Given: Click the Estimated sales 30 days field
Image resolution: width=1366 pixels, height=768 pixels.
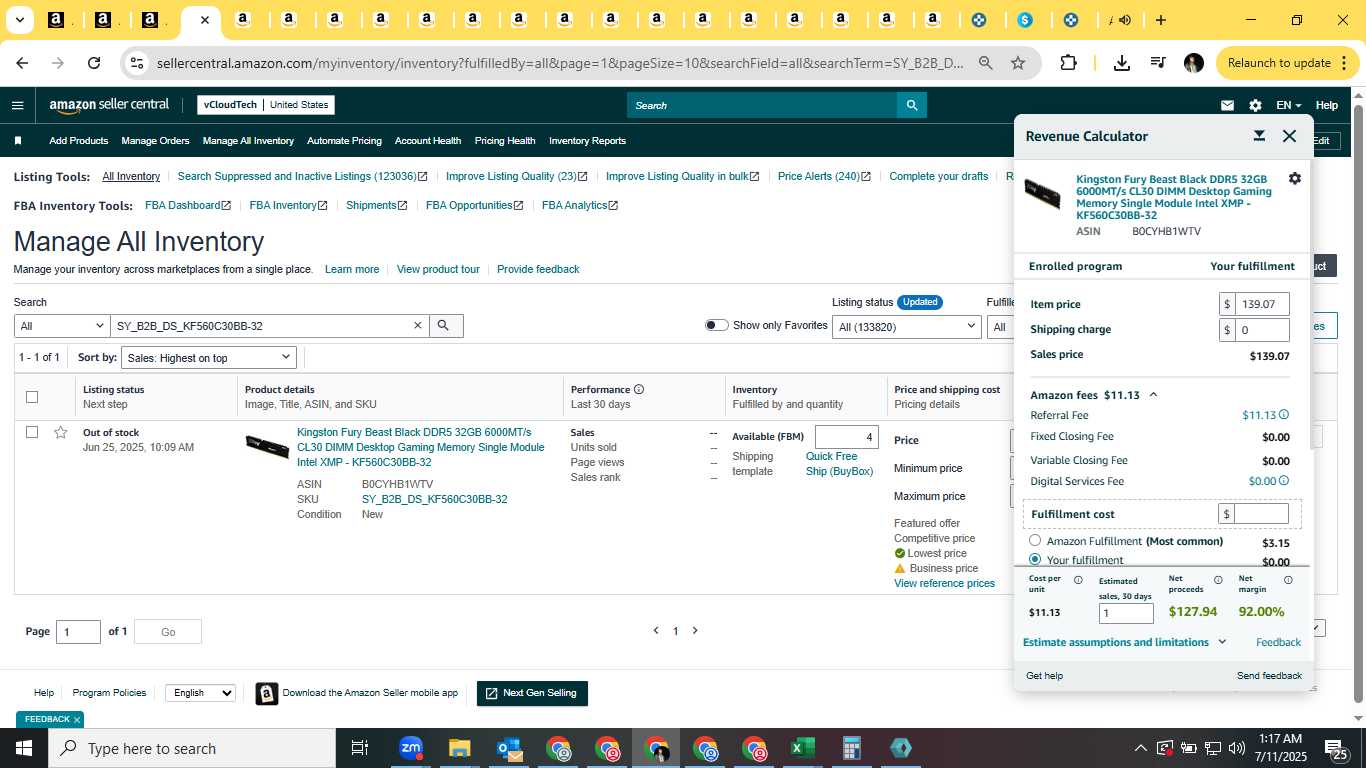Looking at the screenshot, I should coord(1126,613).
